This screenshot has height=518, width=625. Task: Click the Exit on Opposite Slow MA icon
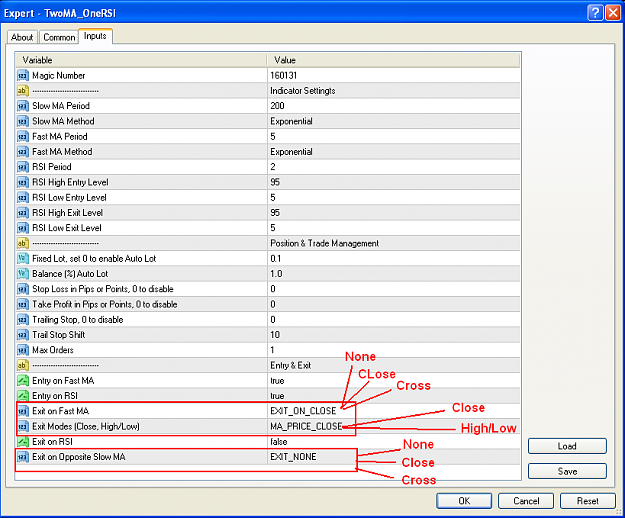coord(23,457)
